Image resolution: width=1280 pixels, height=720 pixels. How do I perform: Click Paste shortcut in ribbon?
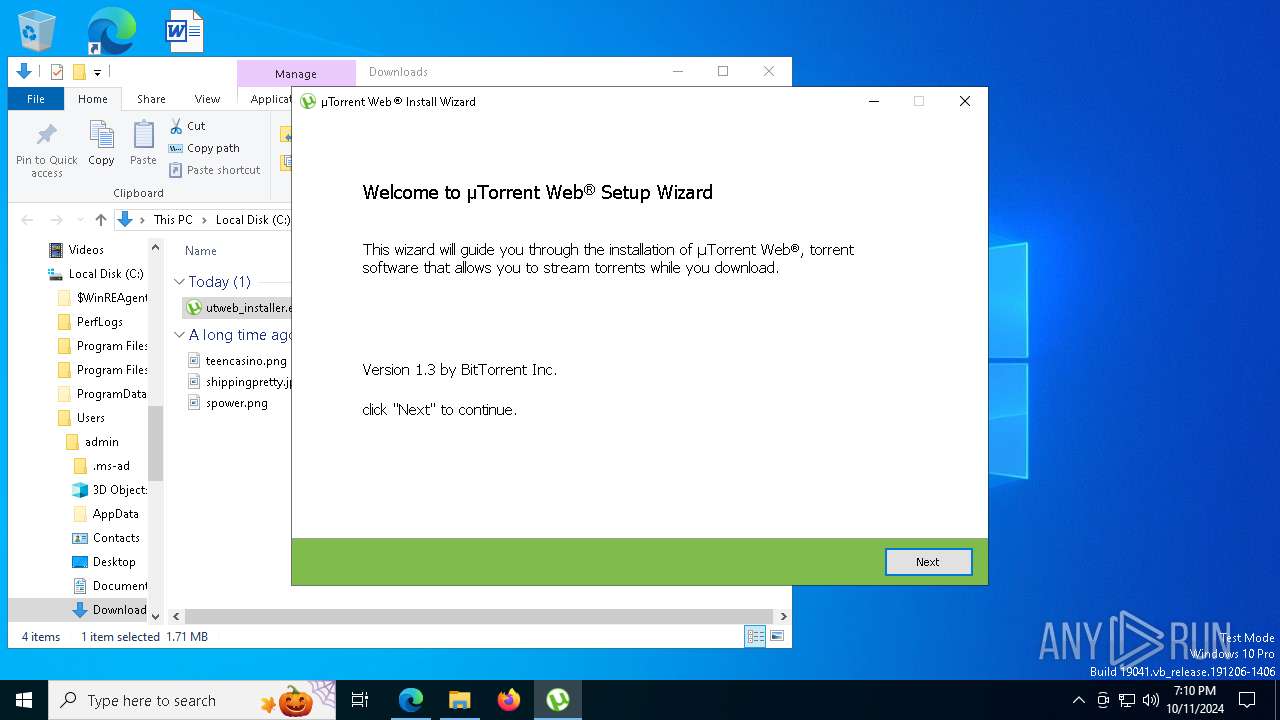tap(214, 170)
